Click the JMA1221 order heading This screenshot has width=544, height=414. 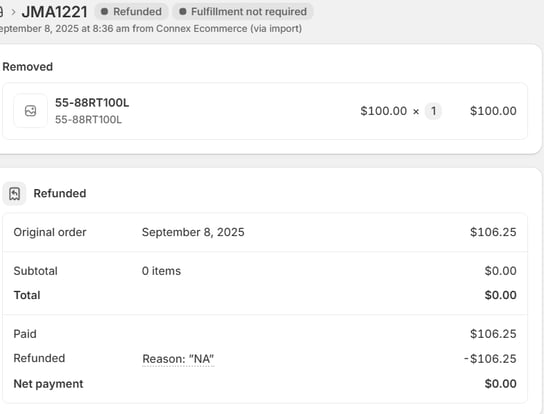point(54,12)
